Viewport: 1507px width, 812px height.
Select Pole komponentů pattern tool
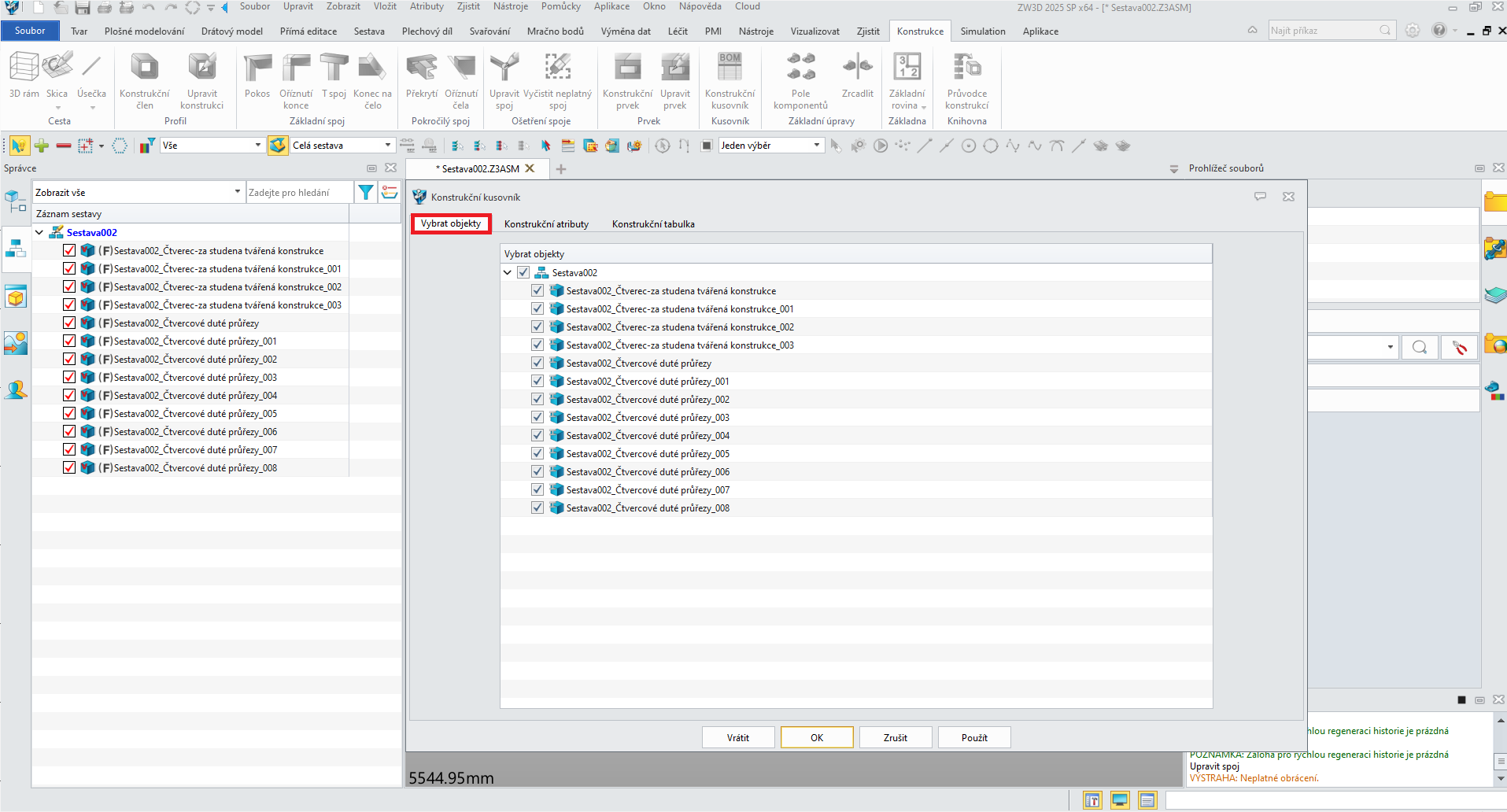point(800,80)
